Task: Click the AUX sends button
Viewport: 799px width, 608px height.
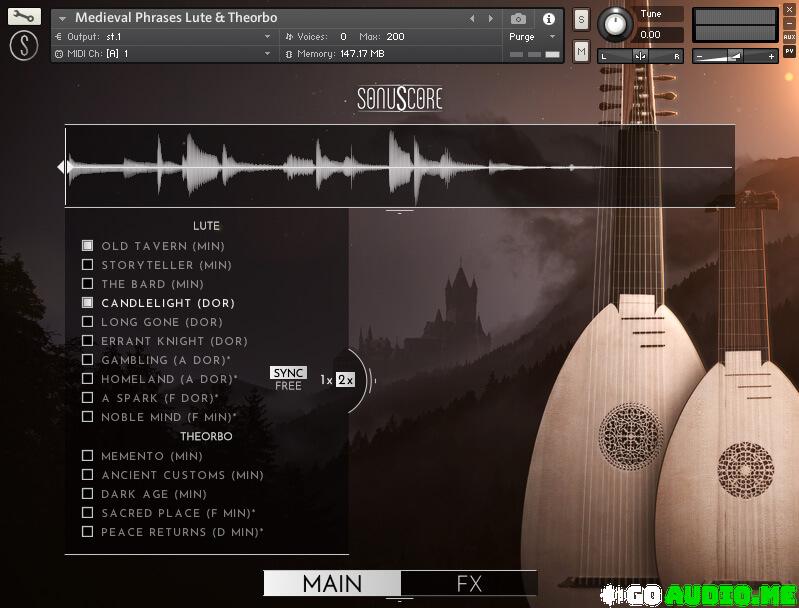Action: pos(789,37)
